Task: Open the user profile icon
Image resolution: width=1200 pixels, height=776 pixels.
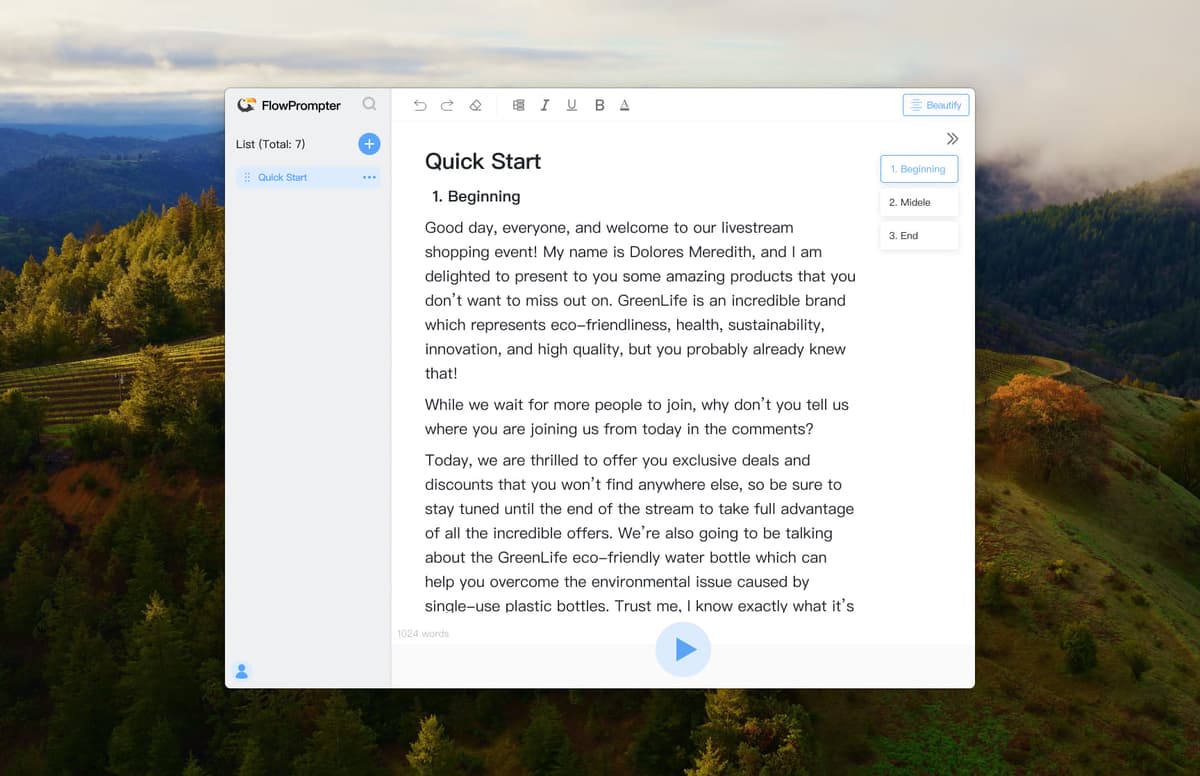Action: [x=241, y=671]
